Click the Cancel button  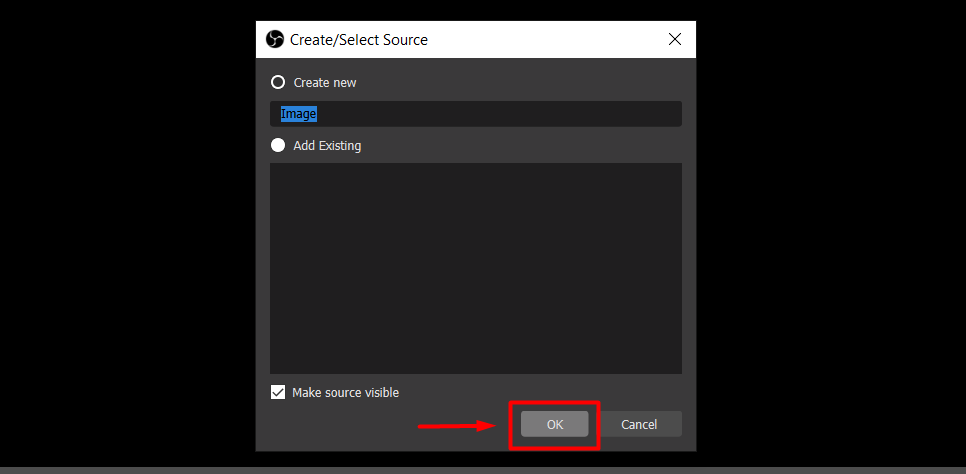point(639,424)
